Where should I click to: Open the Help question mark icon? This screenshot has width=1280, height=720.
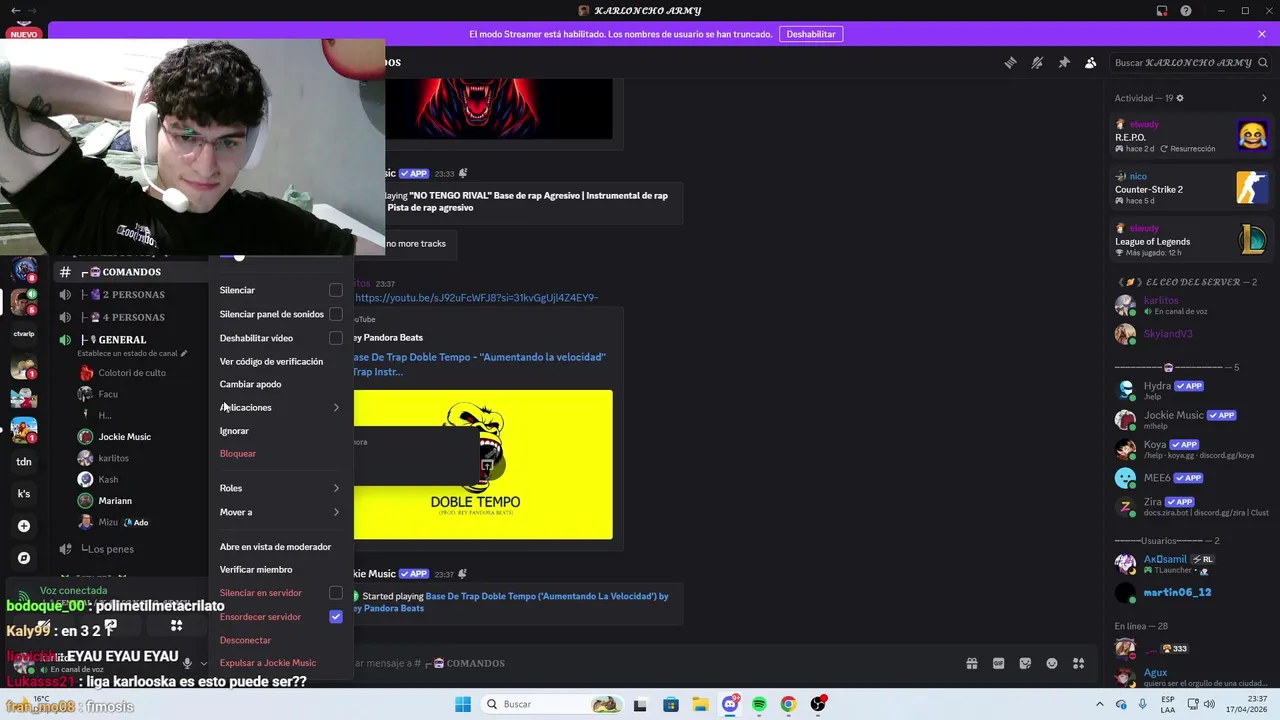point(1186,11)
